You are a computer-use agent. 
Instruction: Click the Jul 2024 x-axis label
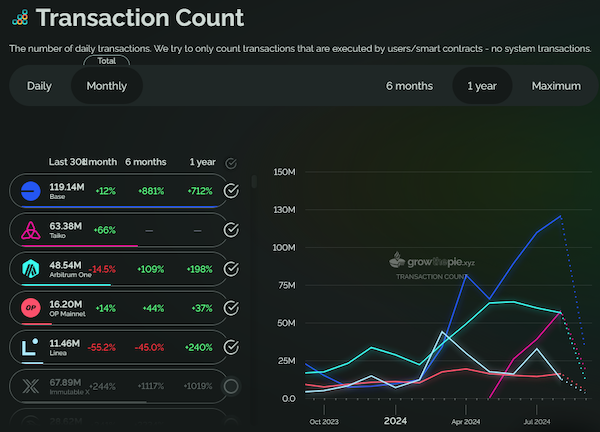[x=536, y=421]
